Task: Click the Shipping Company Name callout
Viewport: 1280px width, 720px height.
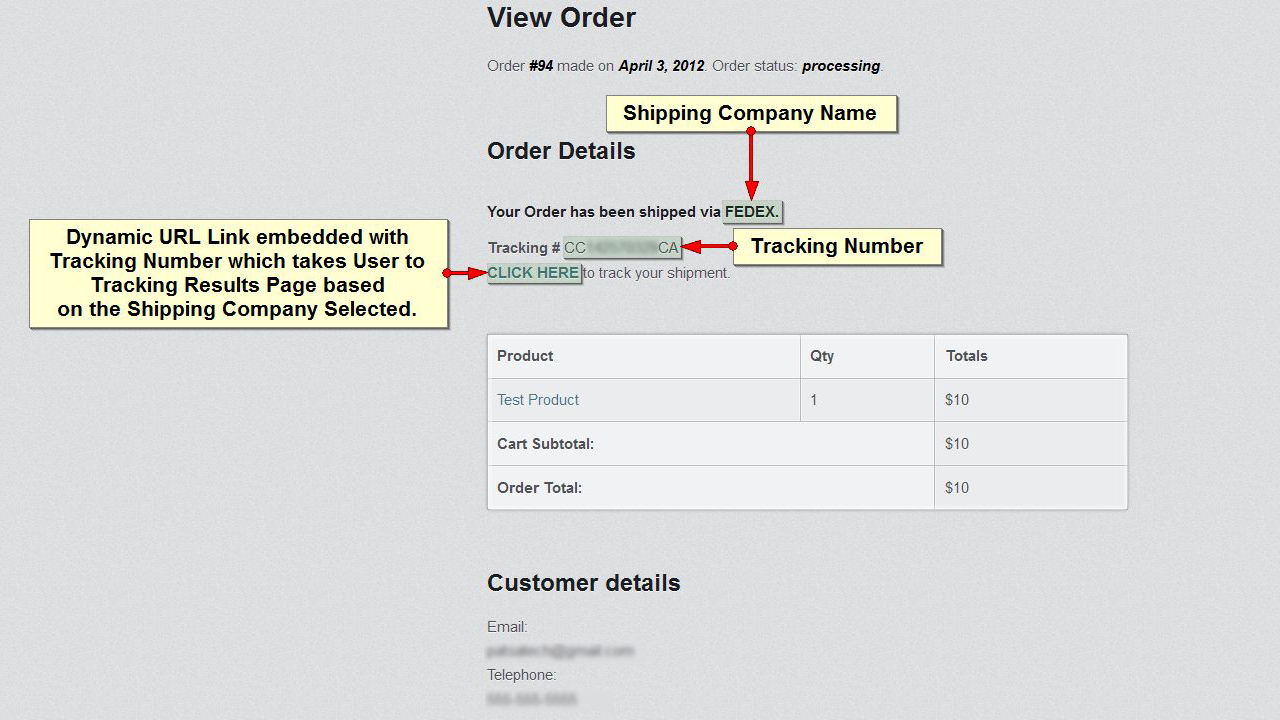Action: tap(751, 113)
